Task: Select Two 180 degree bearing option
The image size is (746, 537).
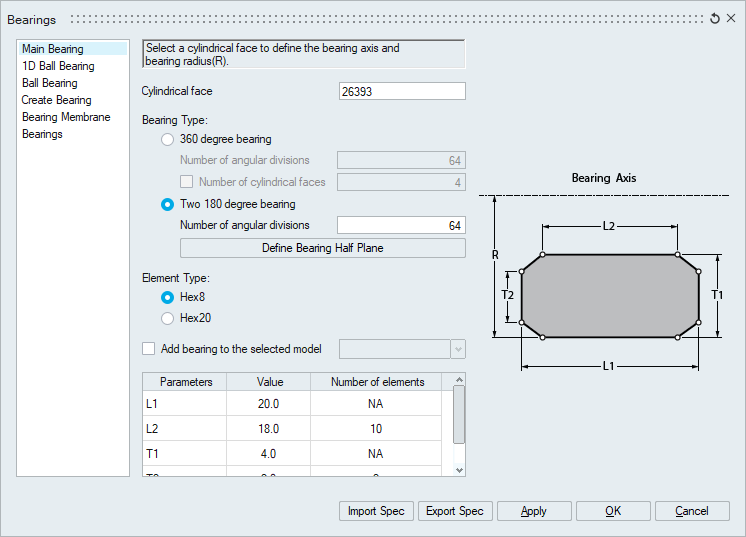Action: click(x=168, y=204)
